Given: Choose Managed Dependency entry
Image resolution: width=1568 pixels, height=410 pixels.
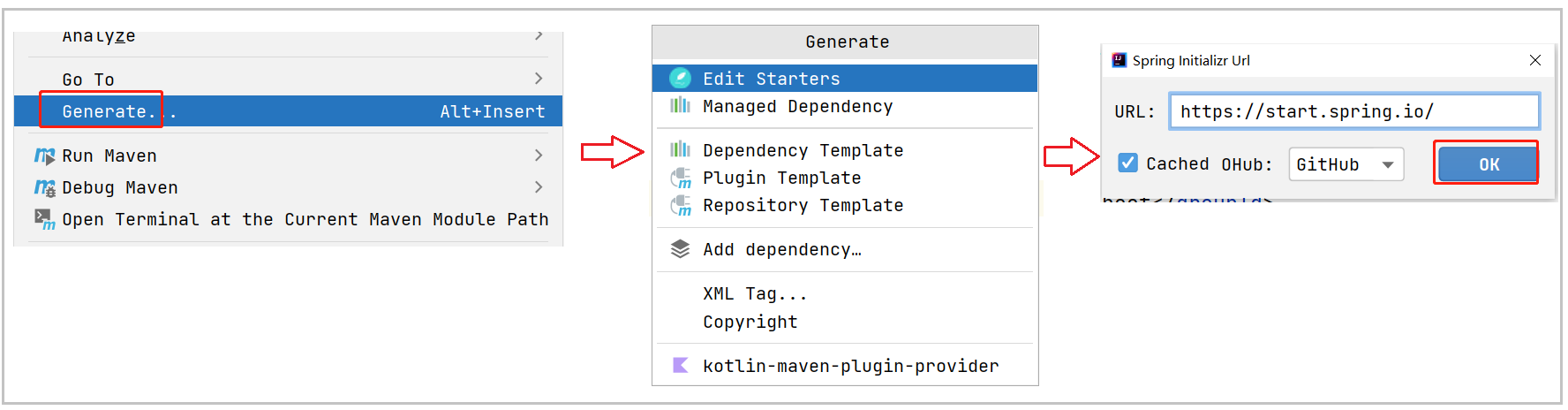Looking at the screenshot, I should tap(845, 106).
